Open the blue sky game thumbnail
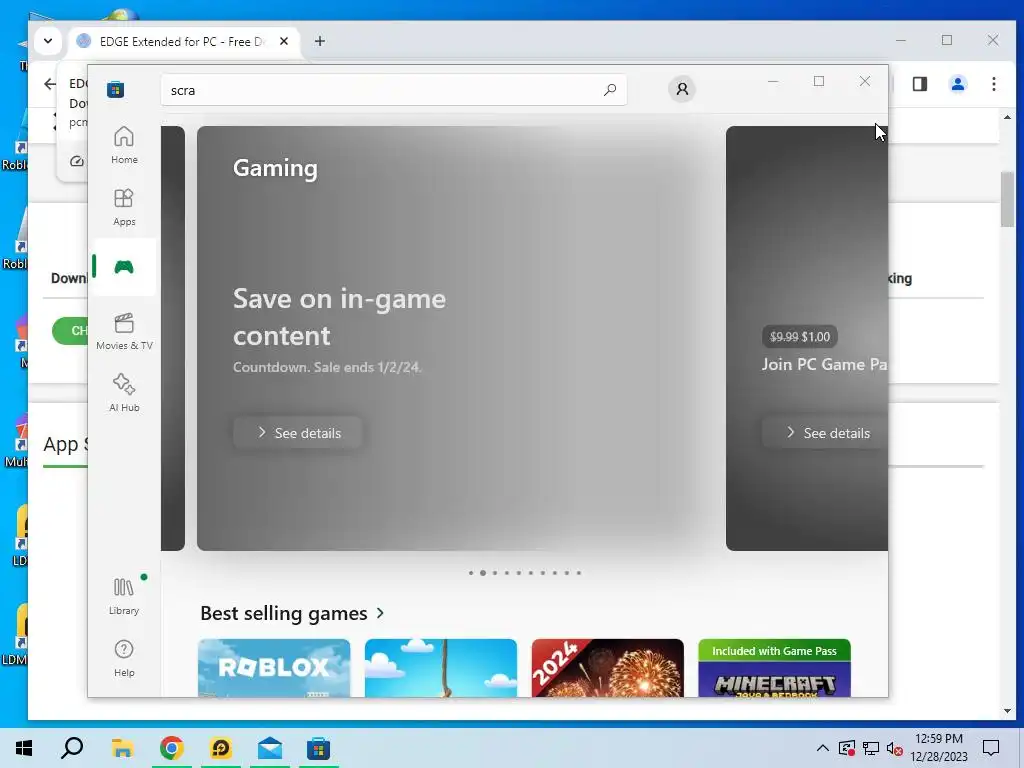The width and height of the screenshot is (1024, 768). pyautogui.click(x=441, y=667)
